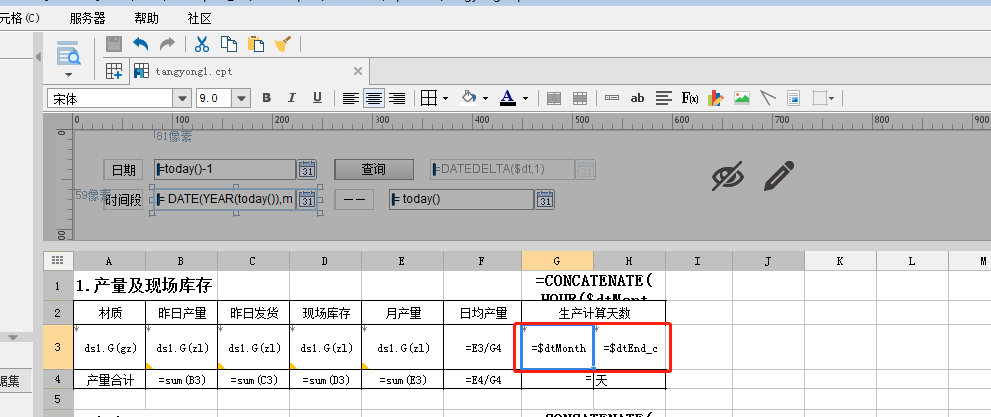Click the format painter brush icon

pos(283,44)
